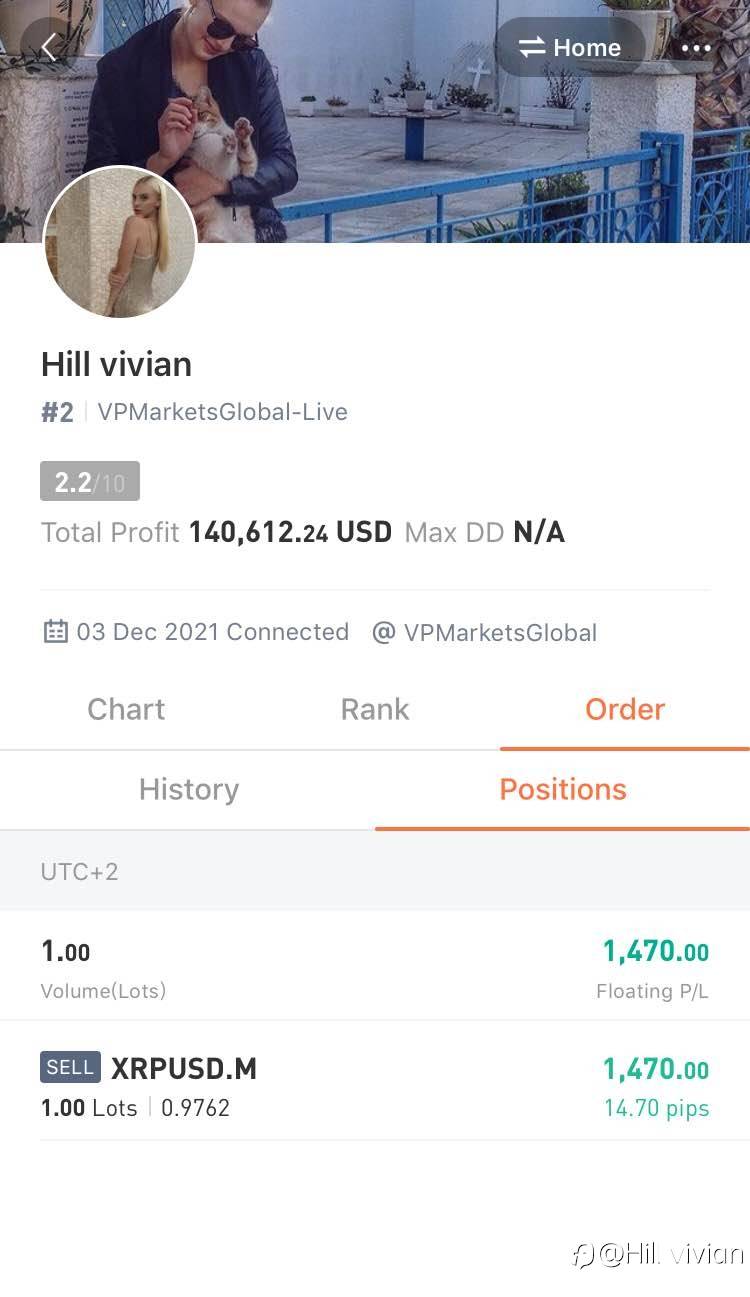The image size is (750, 1297).
Task: Tap the calendar icon next to connection date
Action: pyautogui.click(x=56, y=632)
